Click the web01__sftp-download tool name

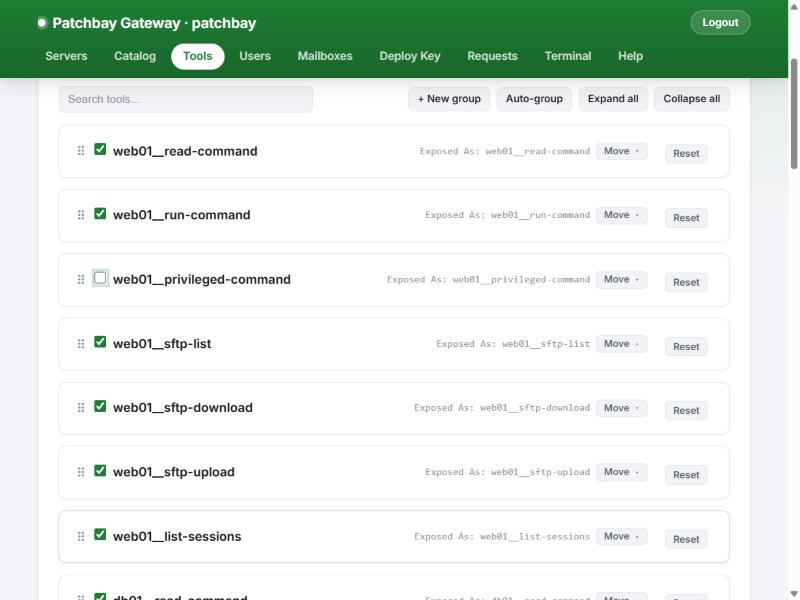click(183, 408)
